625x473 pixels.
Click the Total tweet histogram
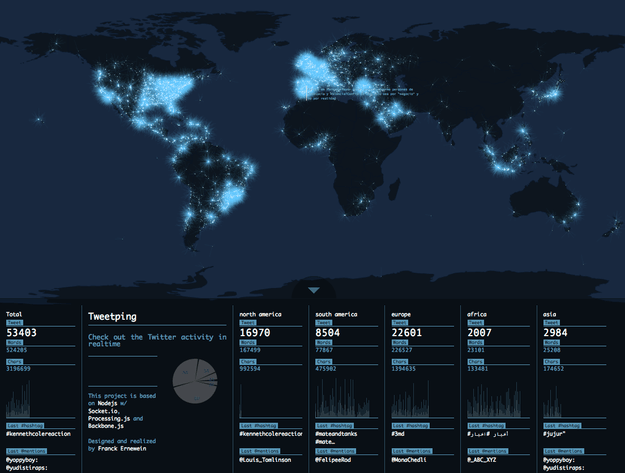click(18, 399)
